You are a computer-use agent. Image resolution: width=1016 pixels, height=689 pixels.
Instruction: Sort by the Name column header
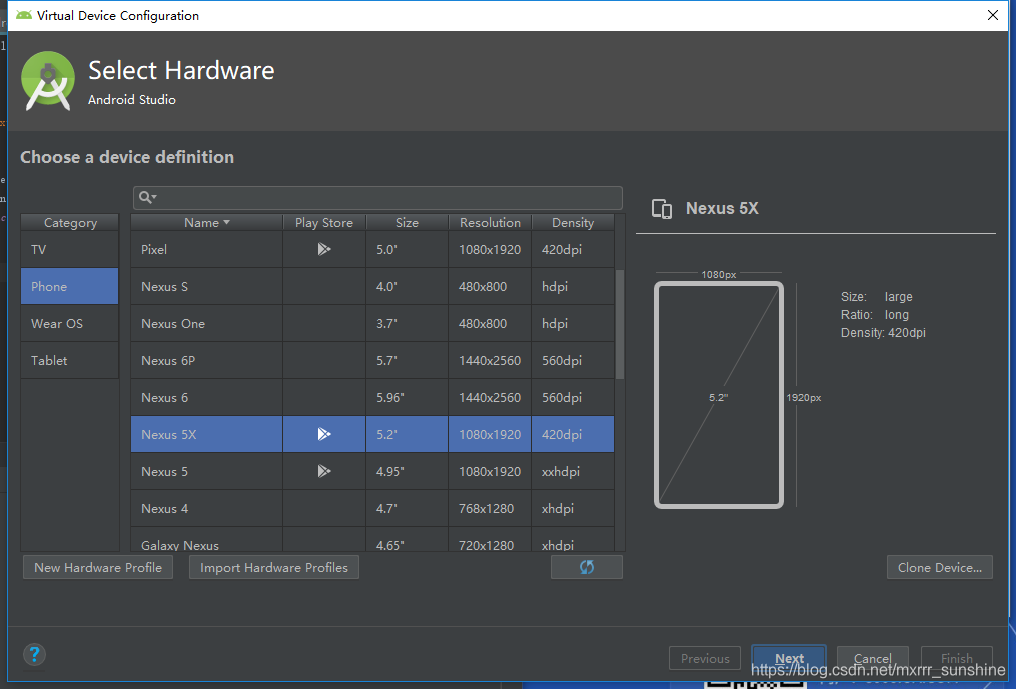[x=207, y=222]
